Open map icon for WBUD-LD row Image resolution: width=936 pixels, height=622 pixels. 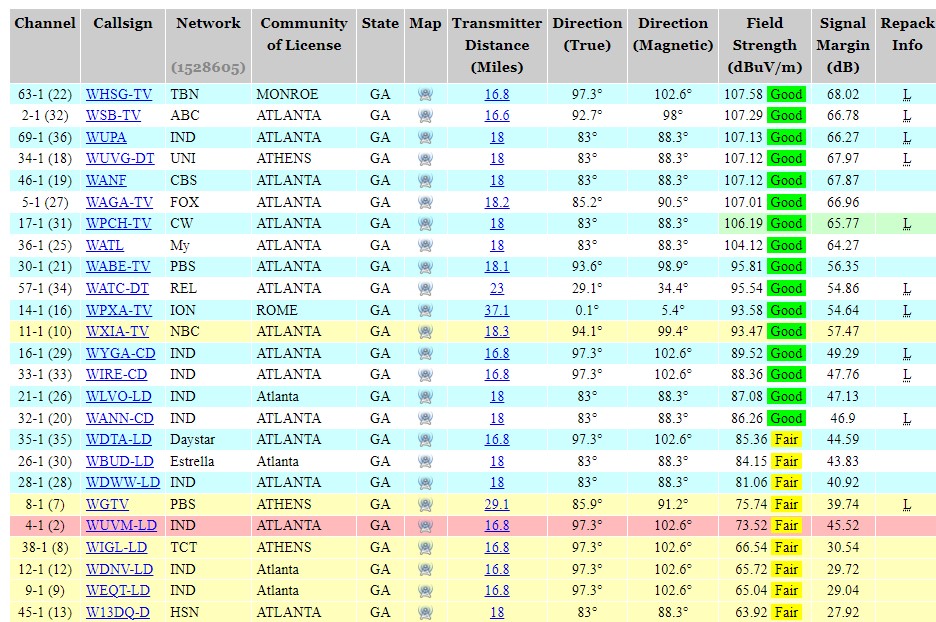tap(425, 461)
